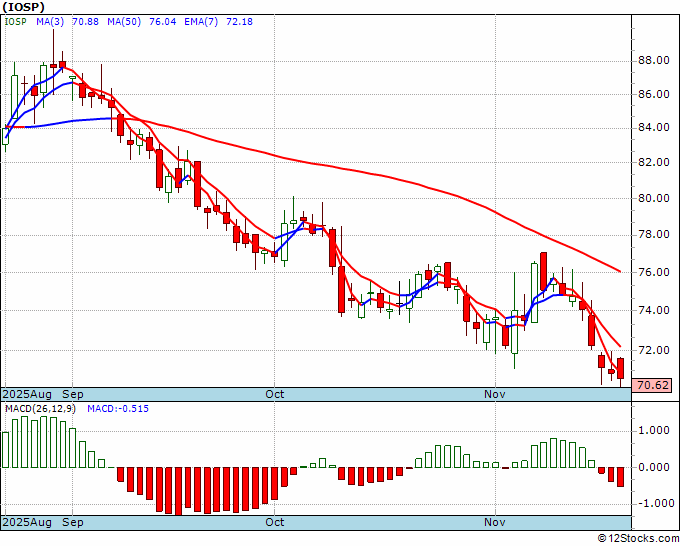Click the IOSP legend label
680x546 pixels.
coord(16,22)
